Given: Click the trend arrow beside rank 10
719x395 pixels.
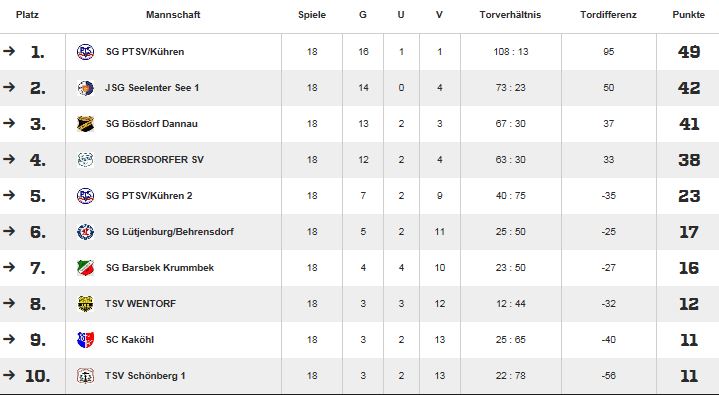Looking at the screenshot, I should click(x=9, y=375).
